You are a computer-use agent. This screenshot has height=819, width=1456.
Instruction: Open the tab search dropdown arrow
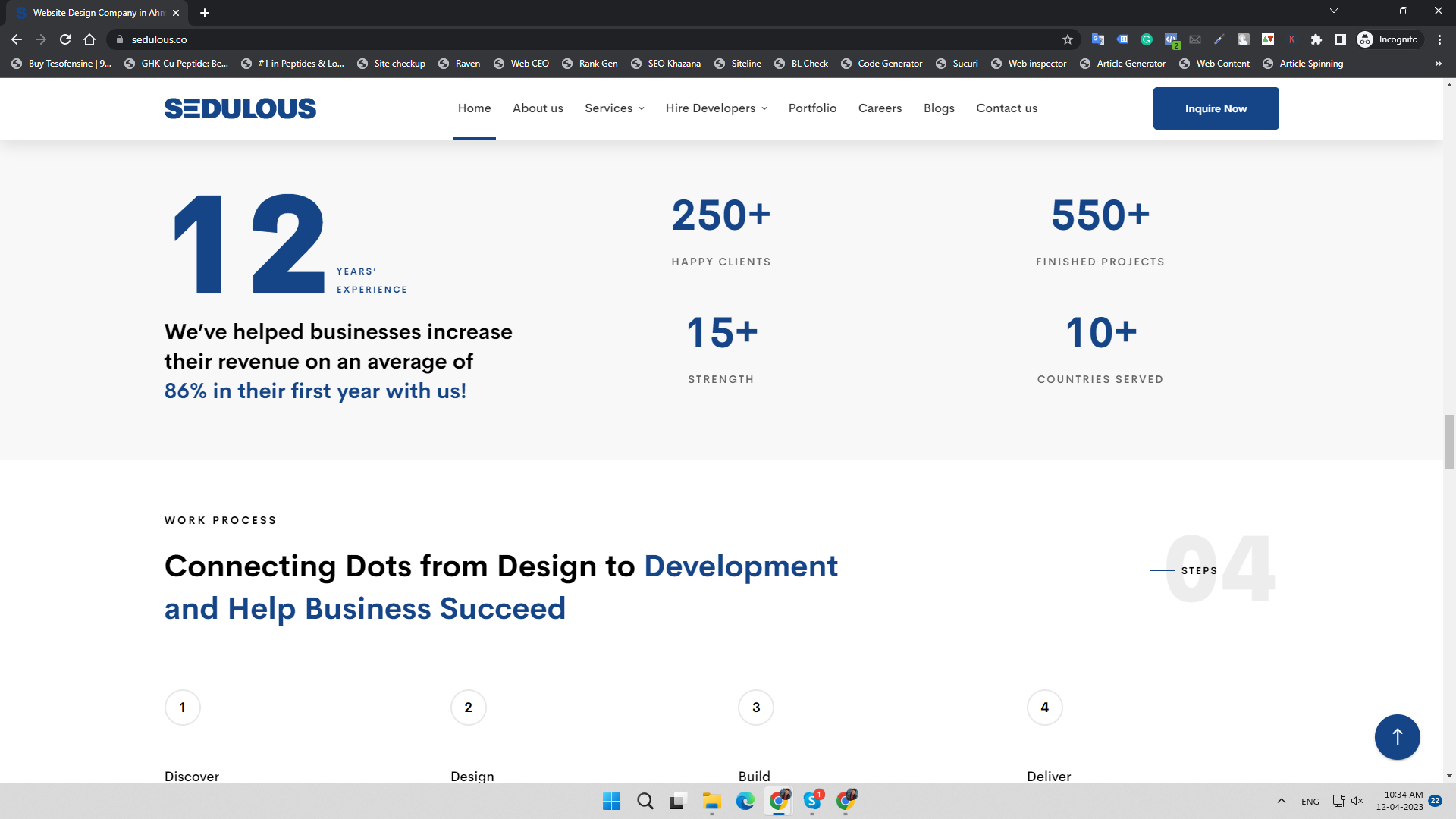[x=1334, y=11]
